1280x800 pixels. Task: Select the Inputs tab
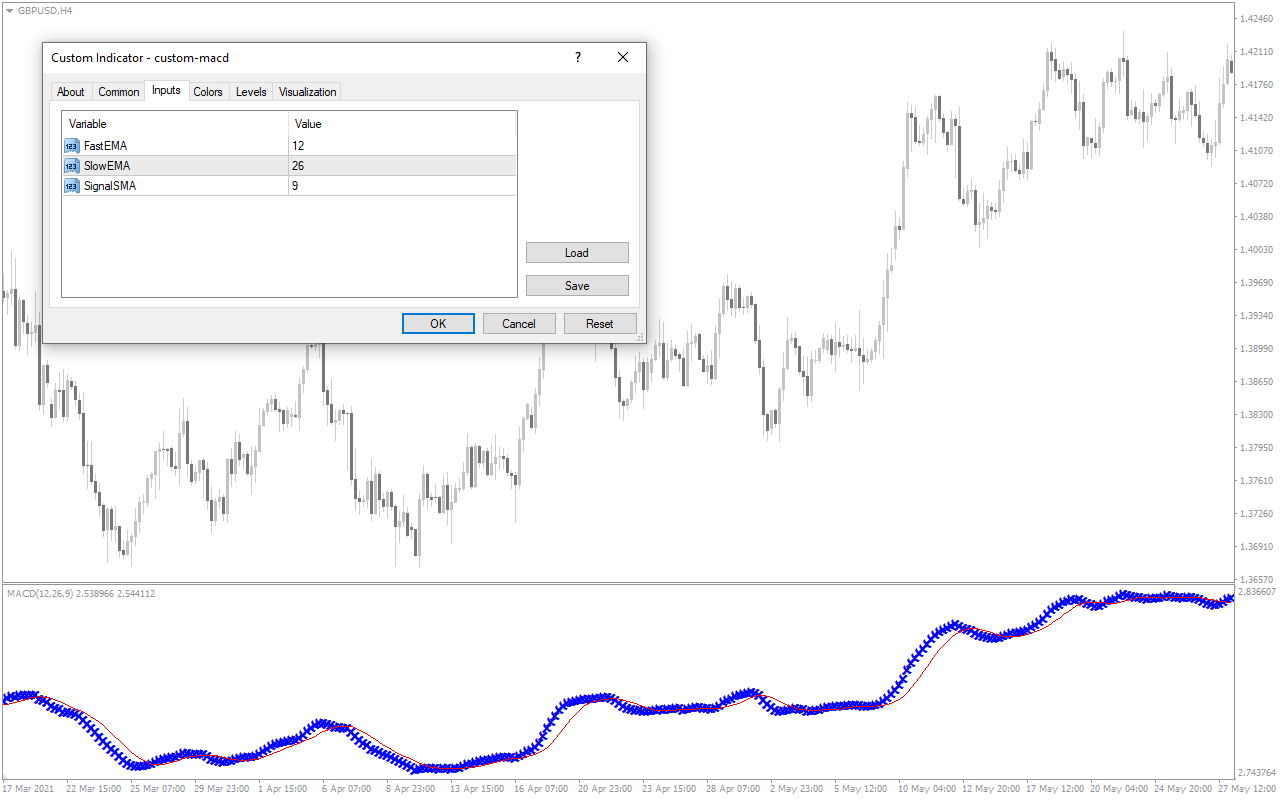pos(166,90)
